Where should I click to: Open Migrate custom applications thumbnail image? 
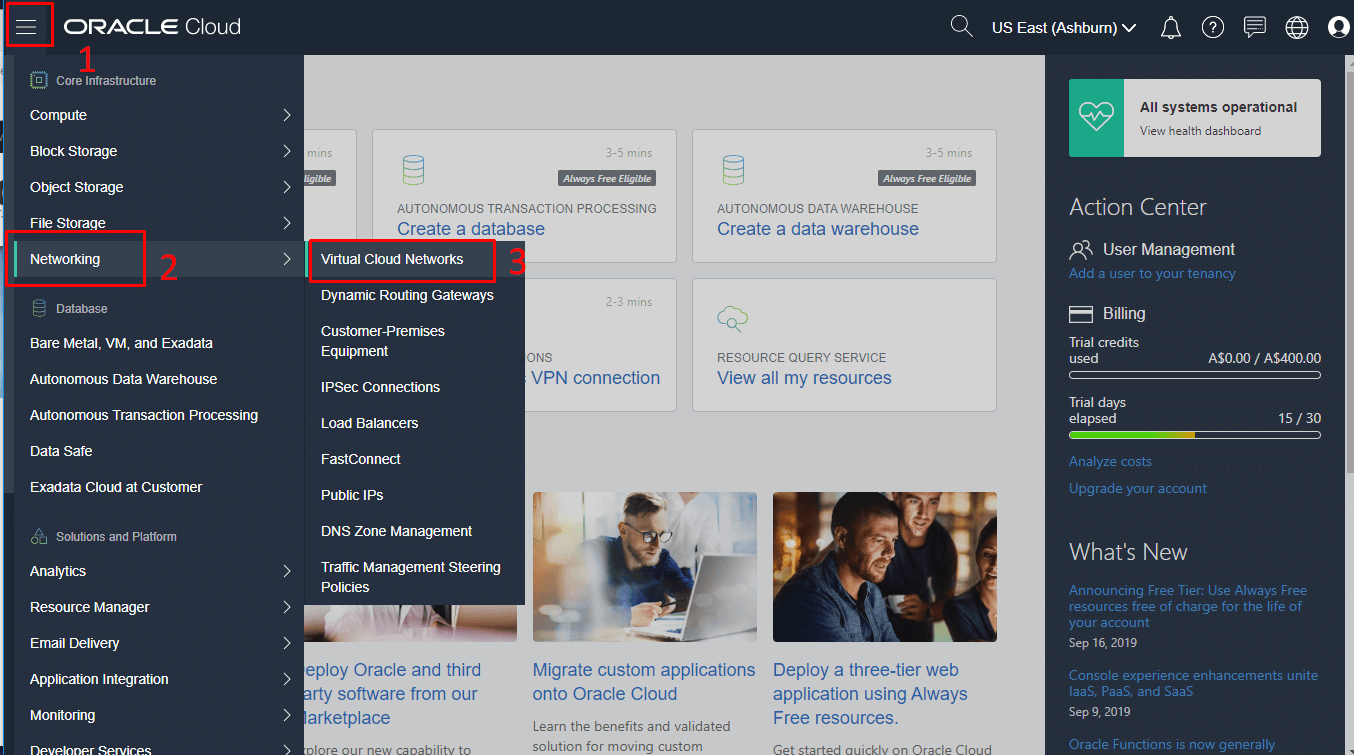pyautogui.click(x=645, y=566)
